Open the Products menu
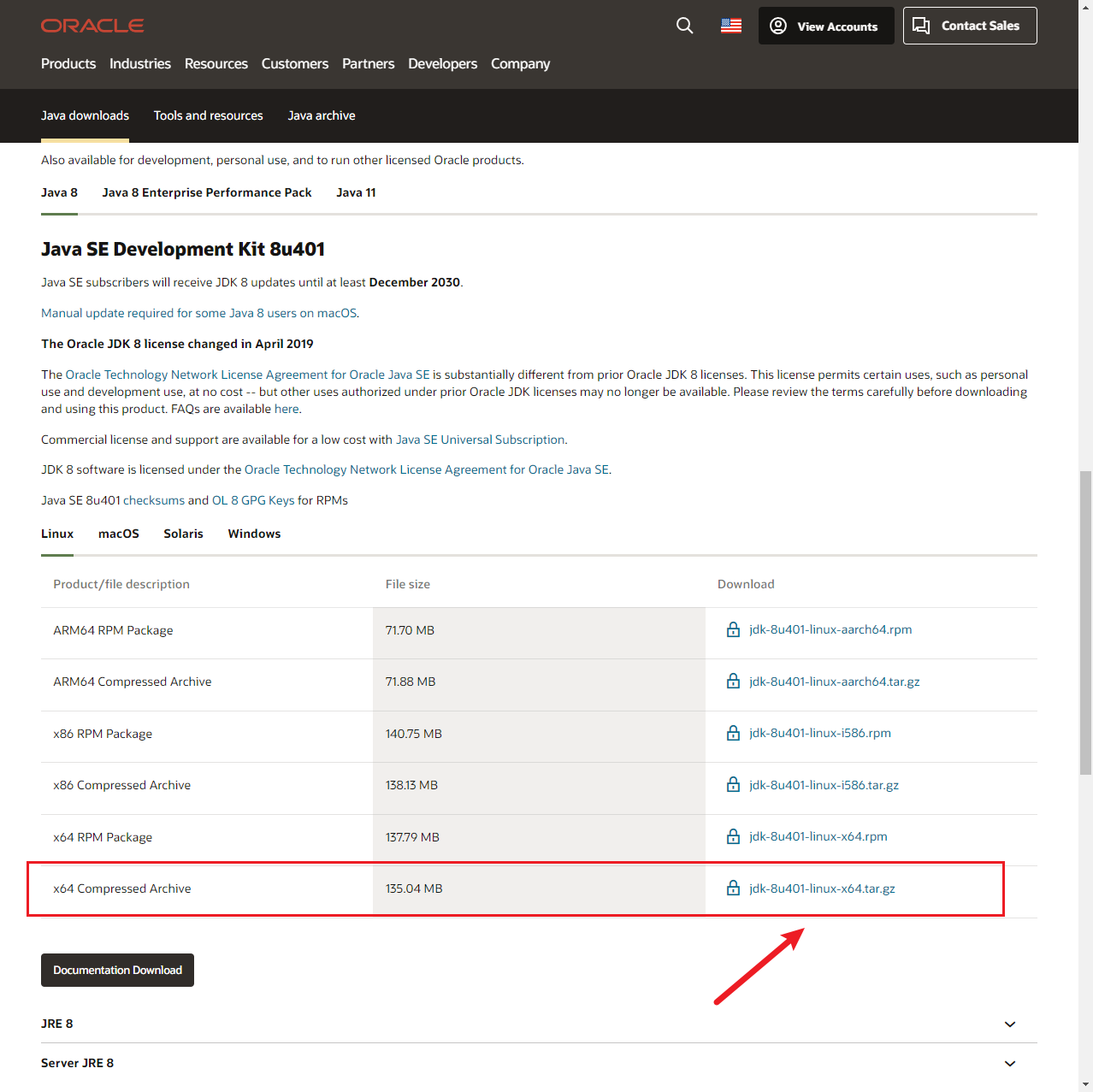The width and height of the screenshot is (1093, 1092). 68,64
